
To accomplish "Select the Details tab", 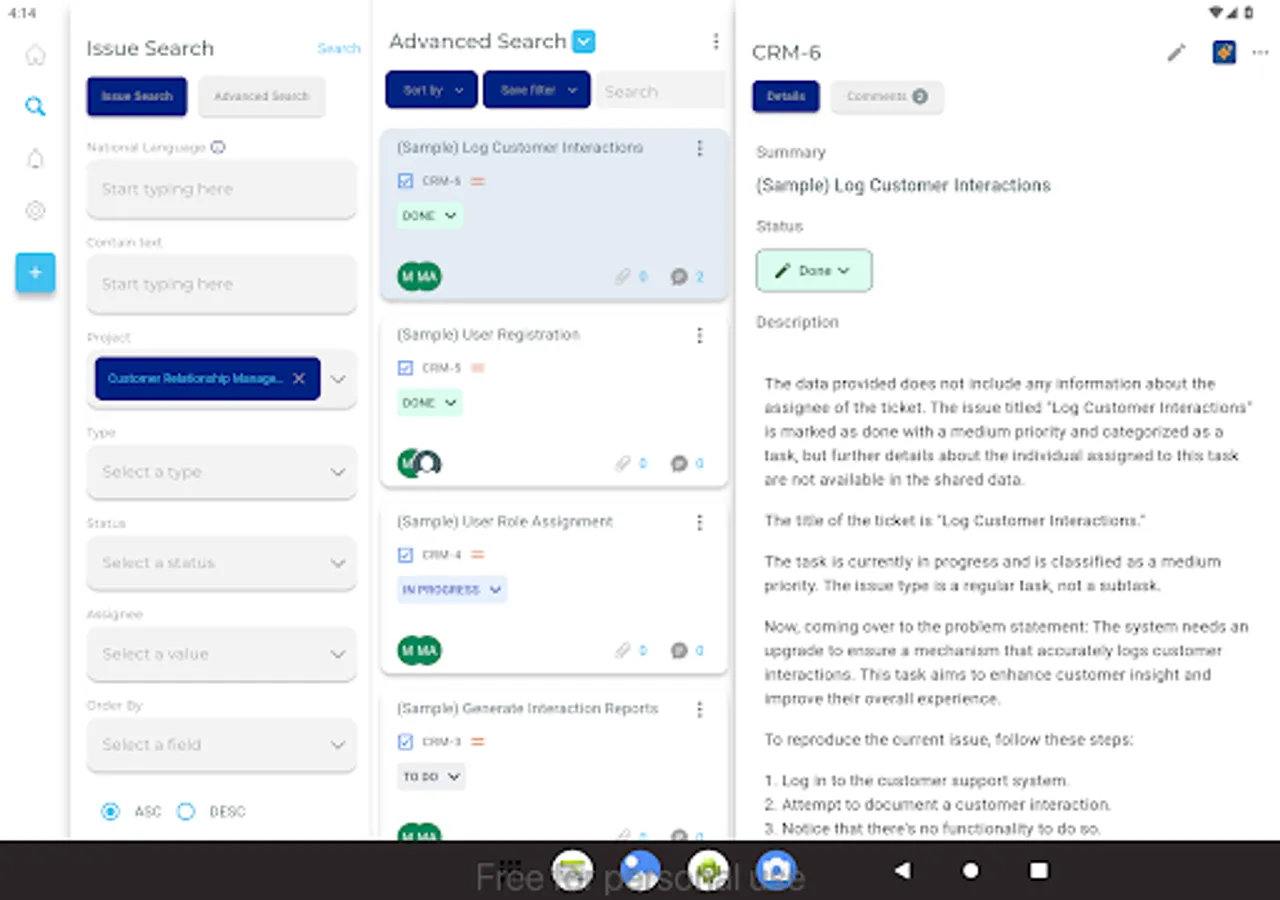I will tap(785, 96).
